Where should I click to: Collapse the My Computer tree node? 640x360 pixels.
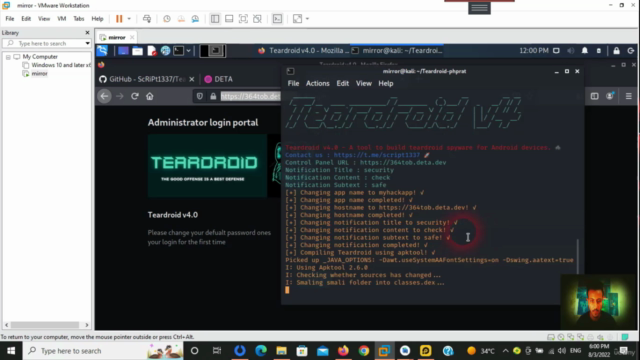[8, 57]
